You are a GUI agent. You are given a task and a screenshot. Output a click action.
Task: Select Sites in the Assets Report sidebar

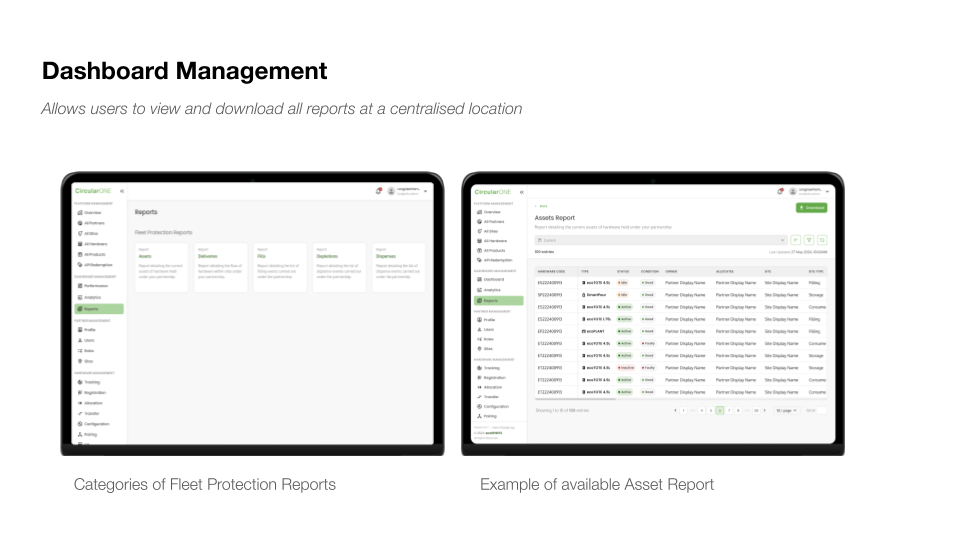(485, 348)
